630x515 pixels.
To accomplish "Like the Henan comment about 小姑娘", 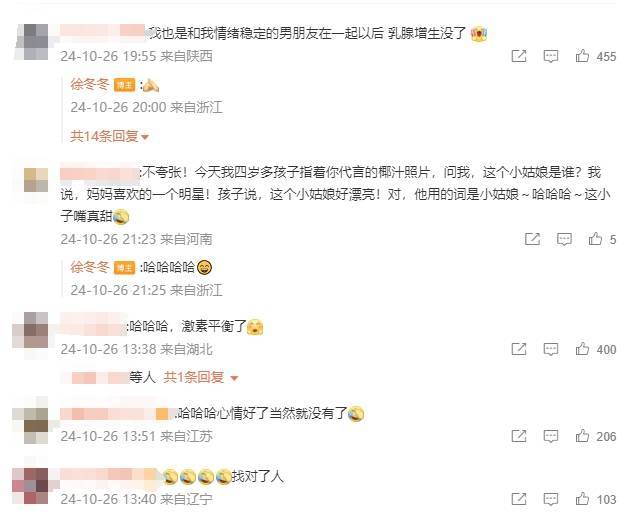I will [x=595, y=239].
